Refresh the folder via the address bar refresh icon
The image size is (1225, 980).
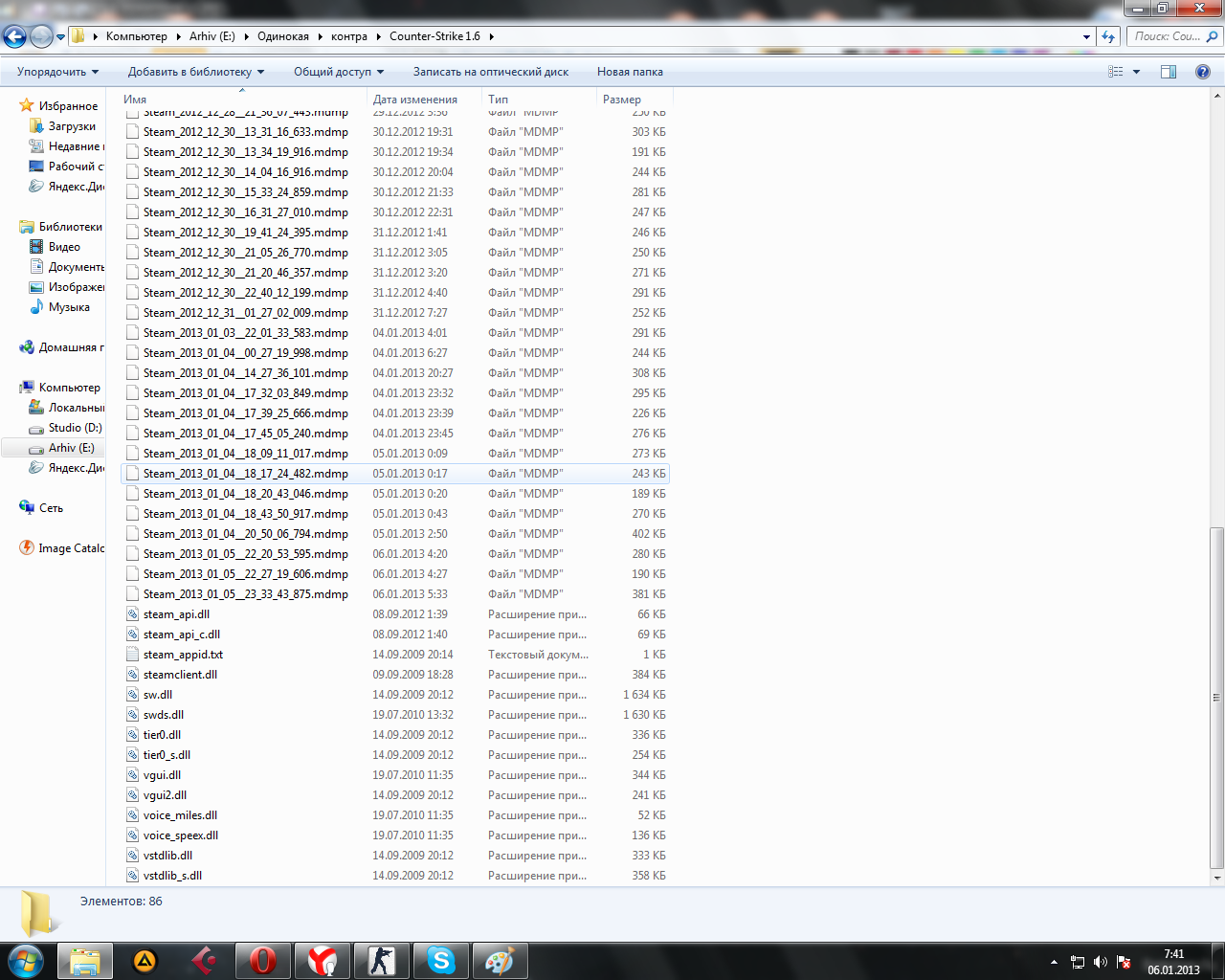click(1108, 36)
